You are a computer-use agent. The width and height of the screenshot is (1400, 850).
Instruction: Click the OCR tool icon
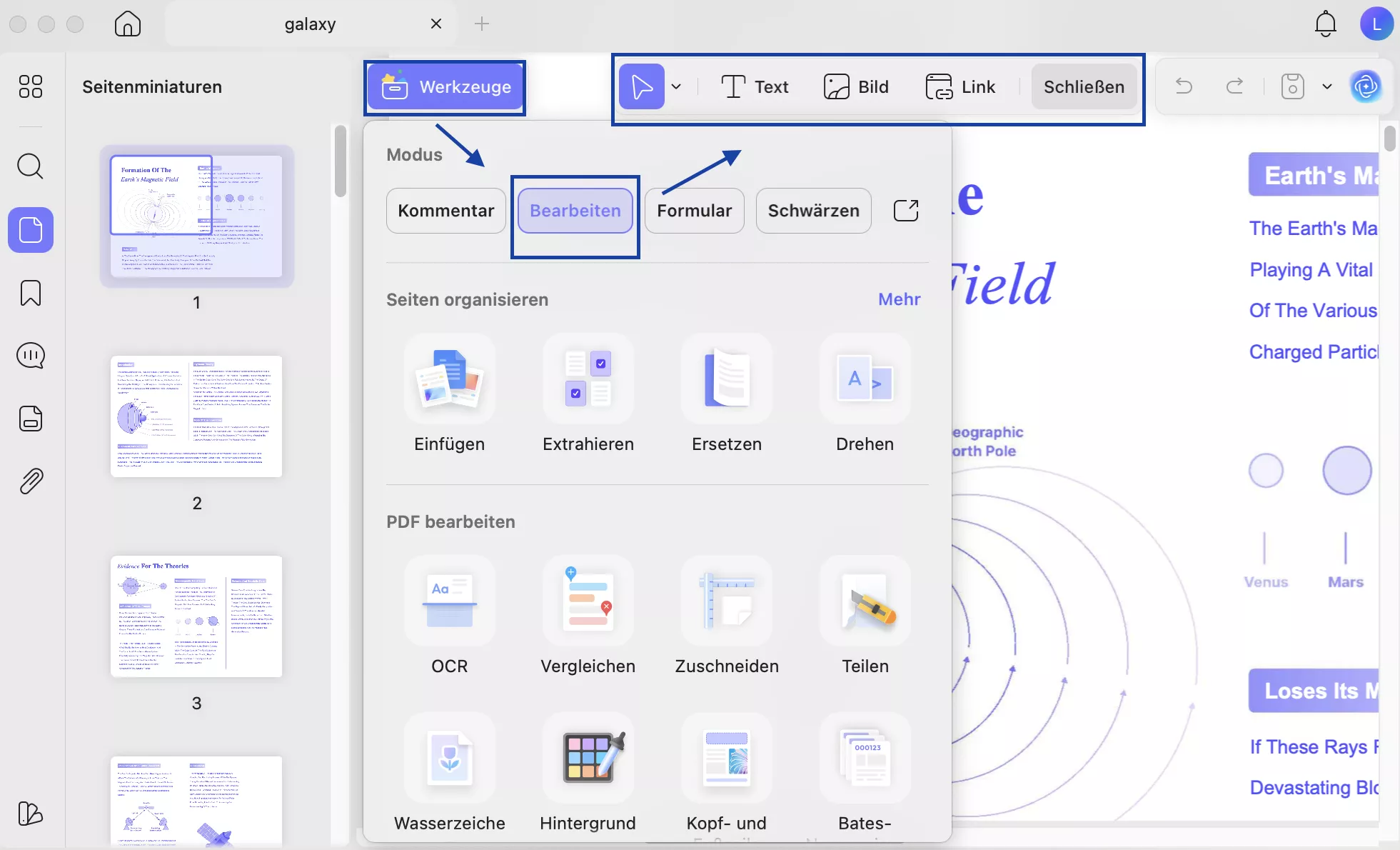coord(449,601)
